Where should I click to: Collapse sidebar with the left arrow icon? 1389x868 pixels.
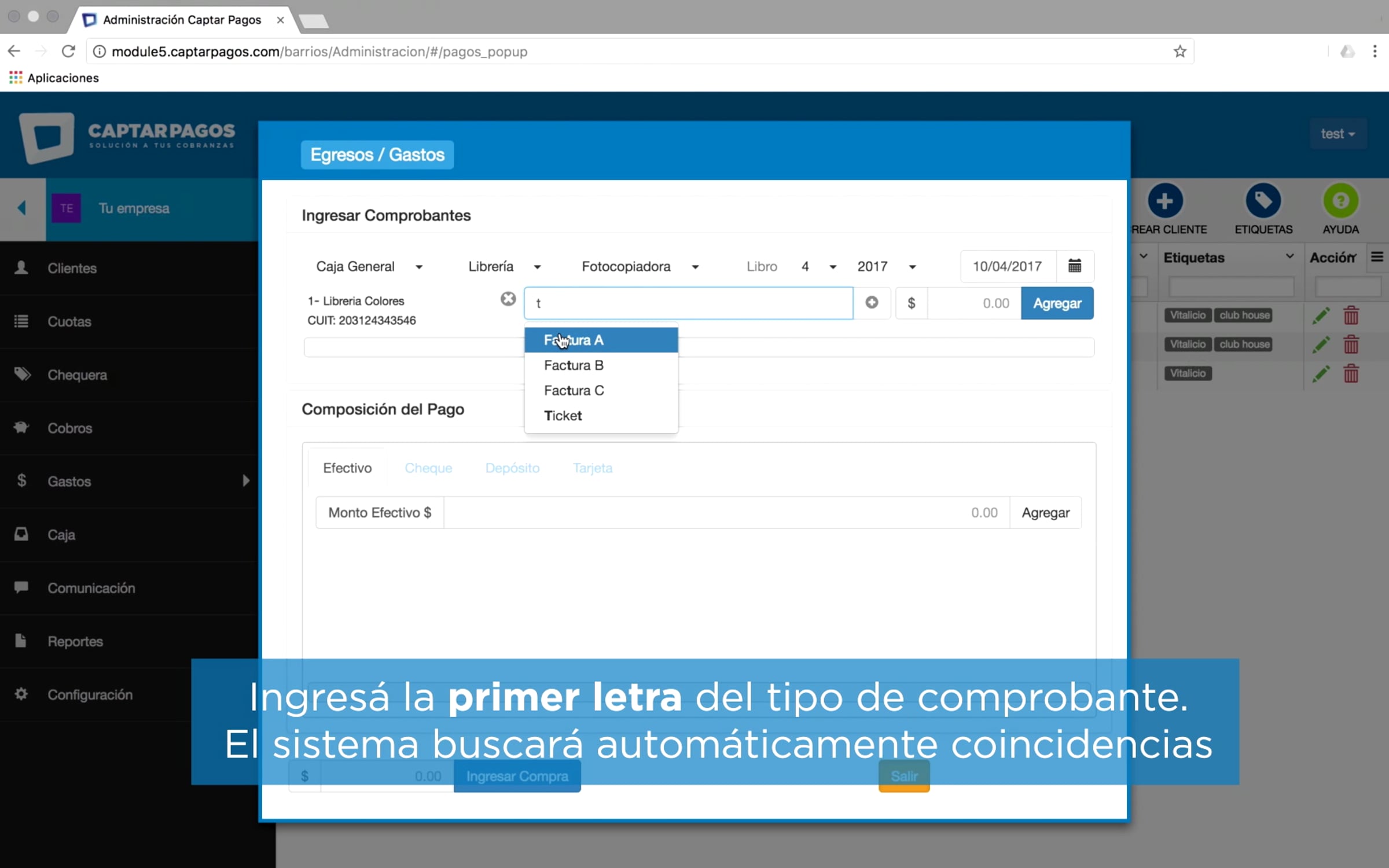tap(22, 208)
